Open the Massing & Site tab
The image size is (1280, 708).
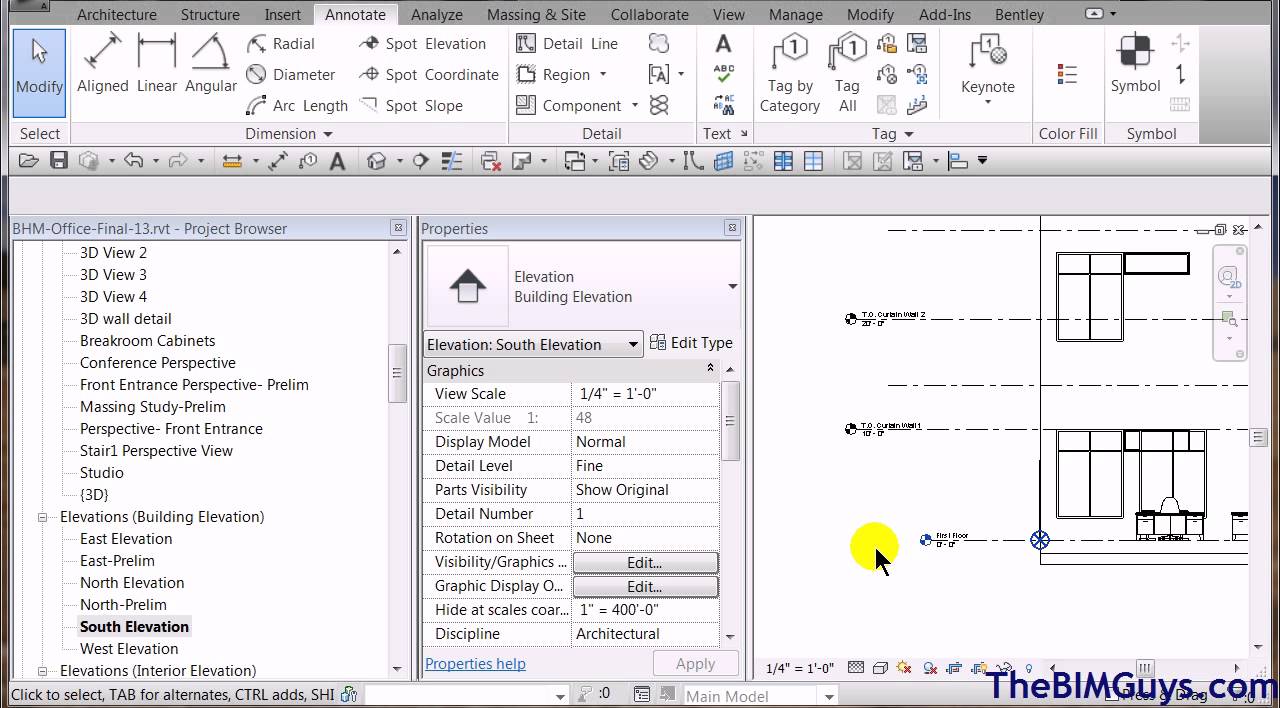point(536,14)
